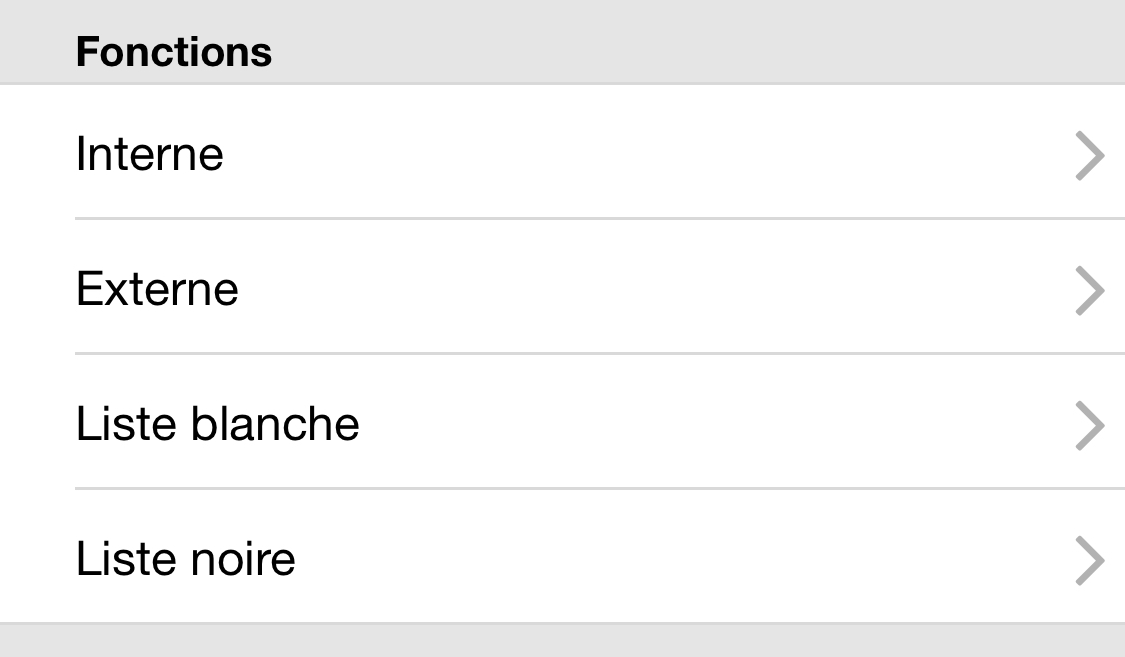Tap the chevron arrow beside Liste blanche
Viewport: 1125px width, 657px height.
(1089, 426)
